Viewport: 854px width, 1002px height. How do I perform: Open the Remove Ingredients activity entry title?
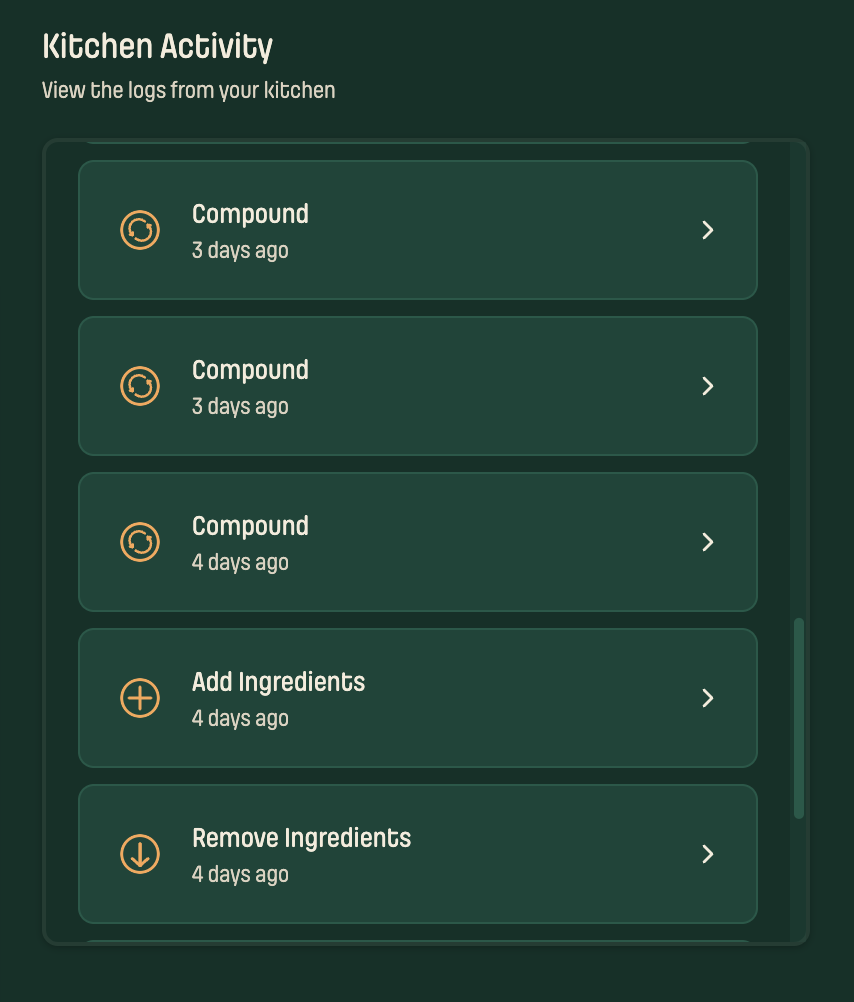(301, 838)
